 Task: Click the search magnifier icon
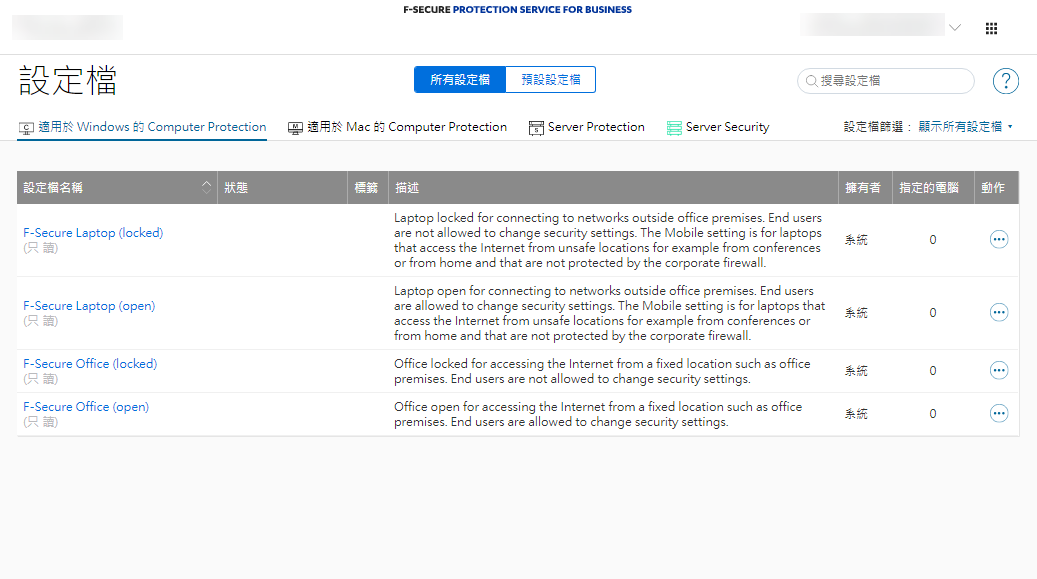click(812, 81)
